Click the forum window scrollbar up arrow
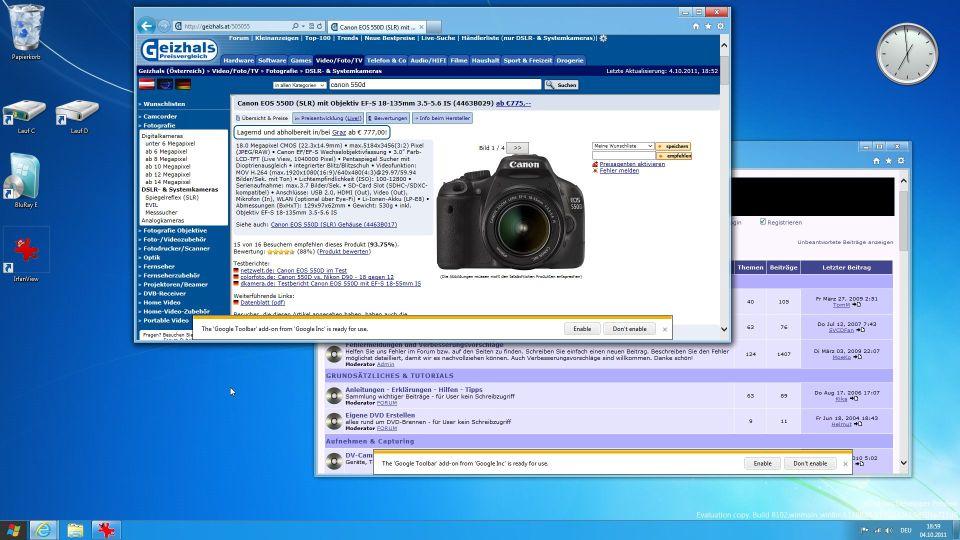Image resolution: width=960 pixels, height=540 pixels. [x=903, y=181]
